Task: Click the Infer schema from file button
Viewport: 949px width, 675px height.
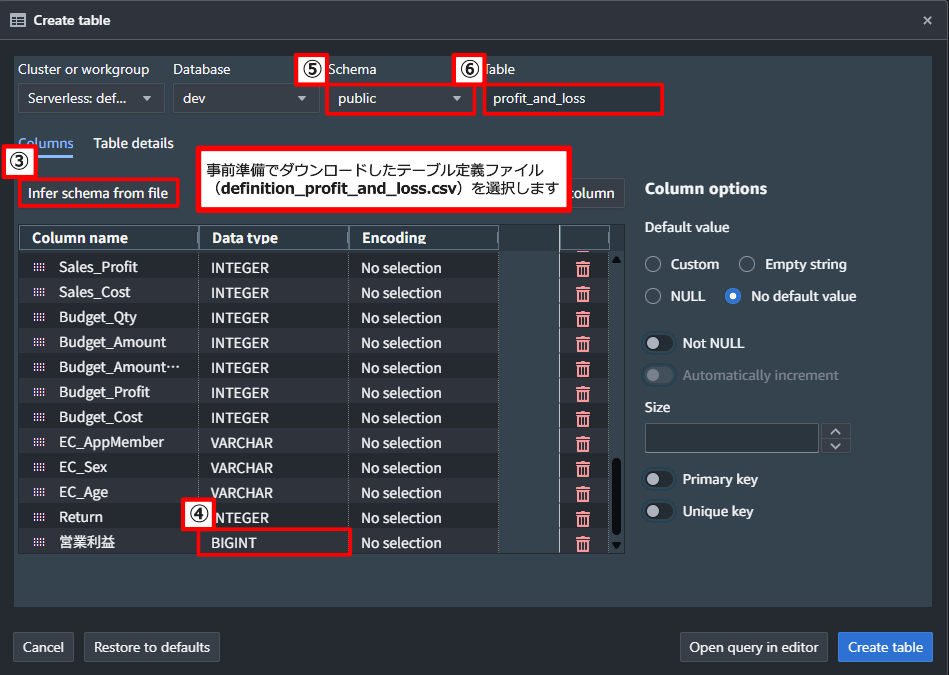Action: coord(98,193)
